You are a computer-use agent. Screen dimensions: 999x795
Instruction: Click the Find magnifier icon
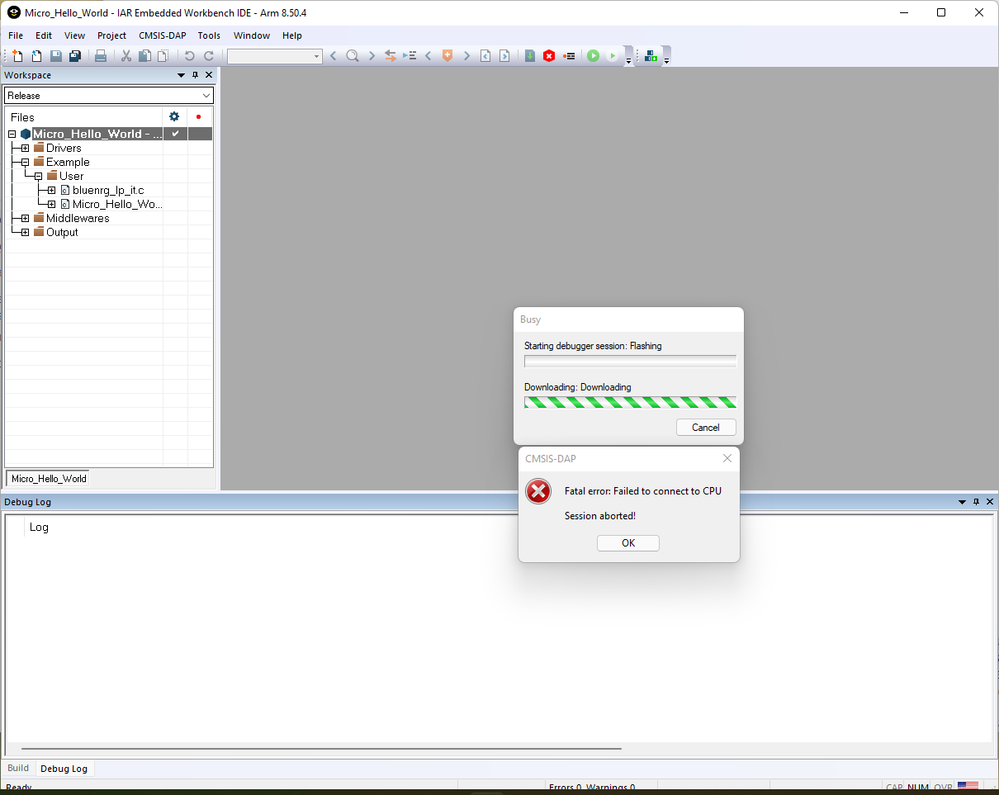pos(352,56)
